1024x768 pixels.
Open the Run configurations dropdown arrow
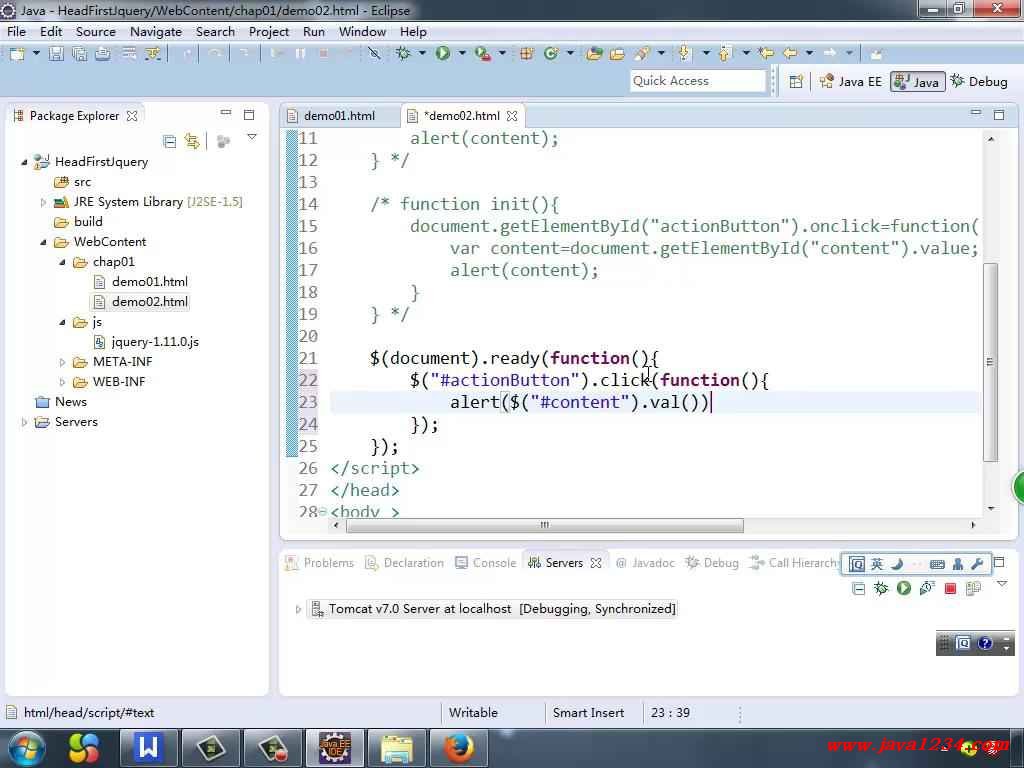462,54
